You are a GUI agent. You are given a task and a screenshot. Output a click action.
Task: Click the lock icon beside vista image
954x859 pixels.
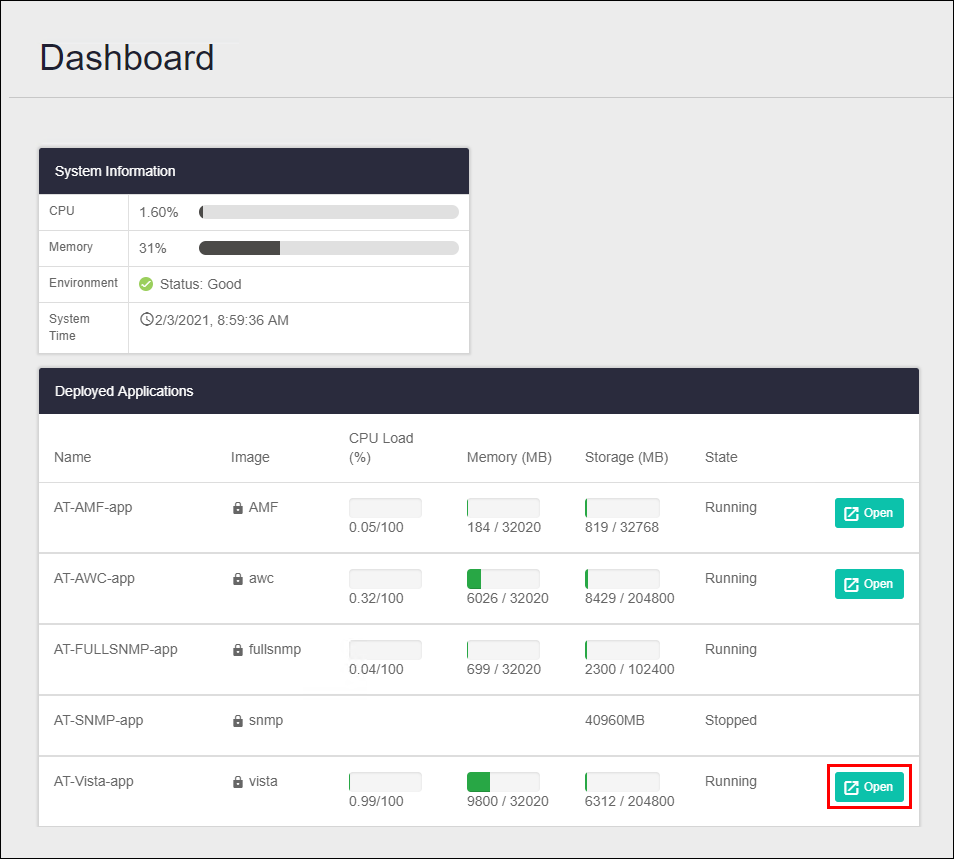tap(238, 782)
